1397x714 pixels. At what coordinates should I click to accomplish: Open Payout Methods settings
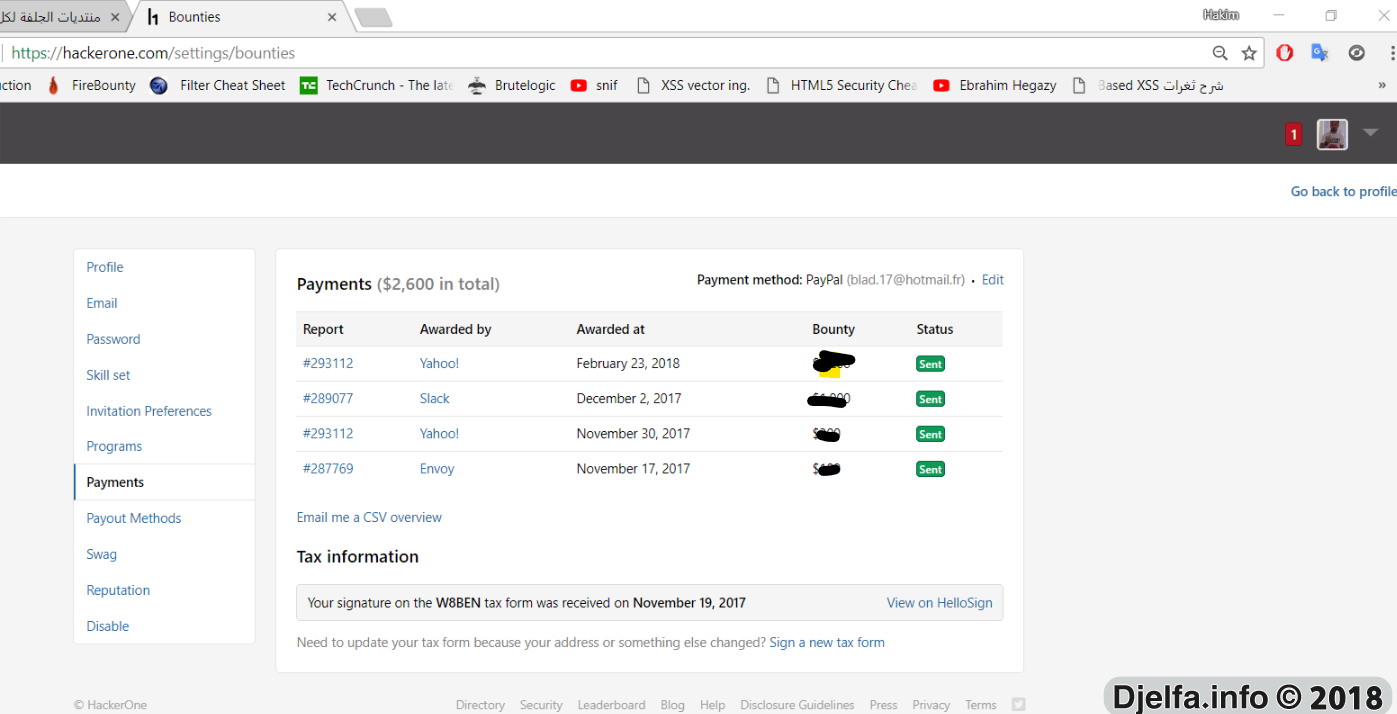click(x=134, y=518)
